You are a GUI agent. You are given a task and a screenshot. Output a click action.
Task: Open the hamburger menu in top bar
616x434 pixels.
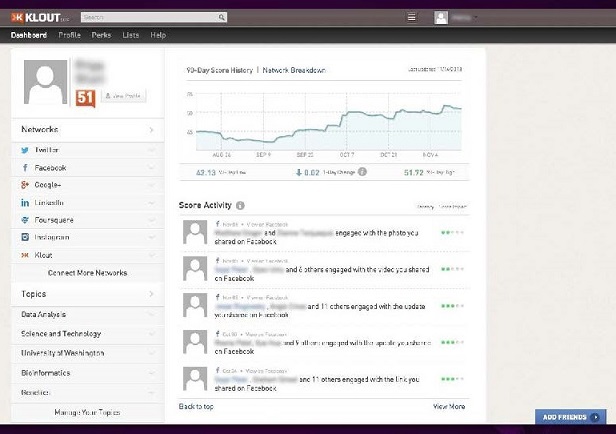coord(411,17)
